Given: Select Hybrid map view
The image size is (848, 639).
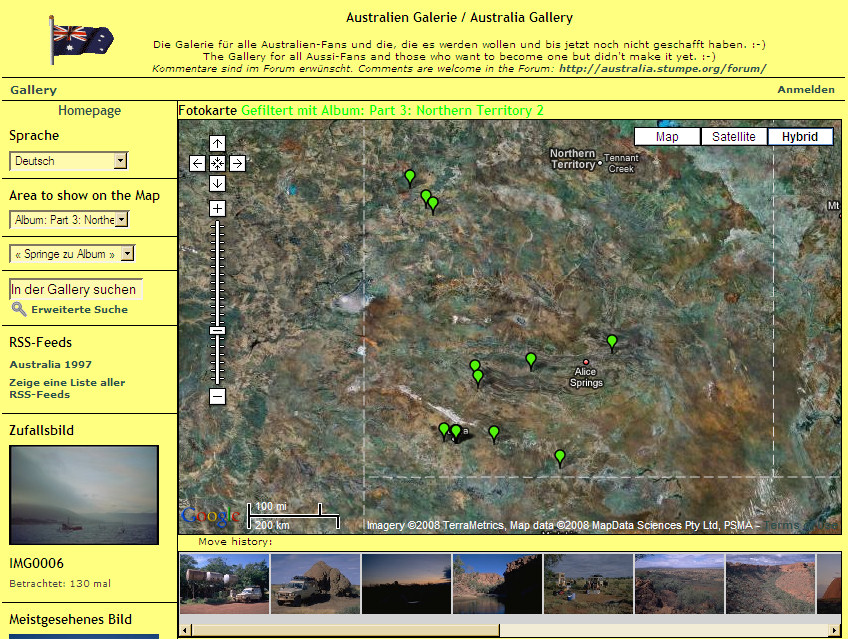Looking at the screenshot, I should point(800,137).
